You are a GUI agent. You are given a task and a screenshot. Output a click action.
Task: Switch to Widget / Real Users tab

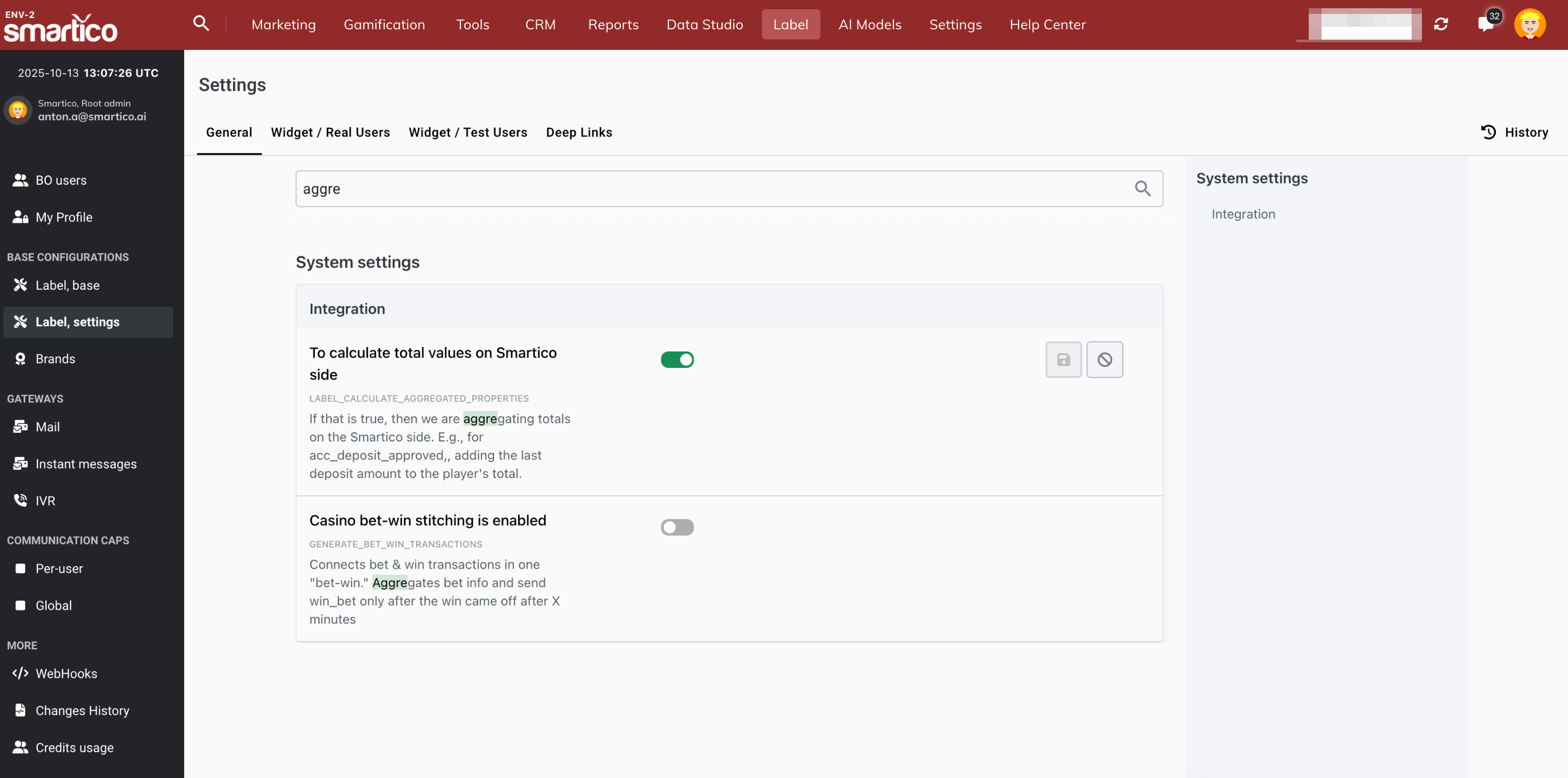coord(330,132)
